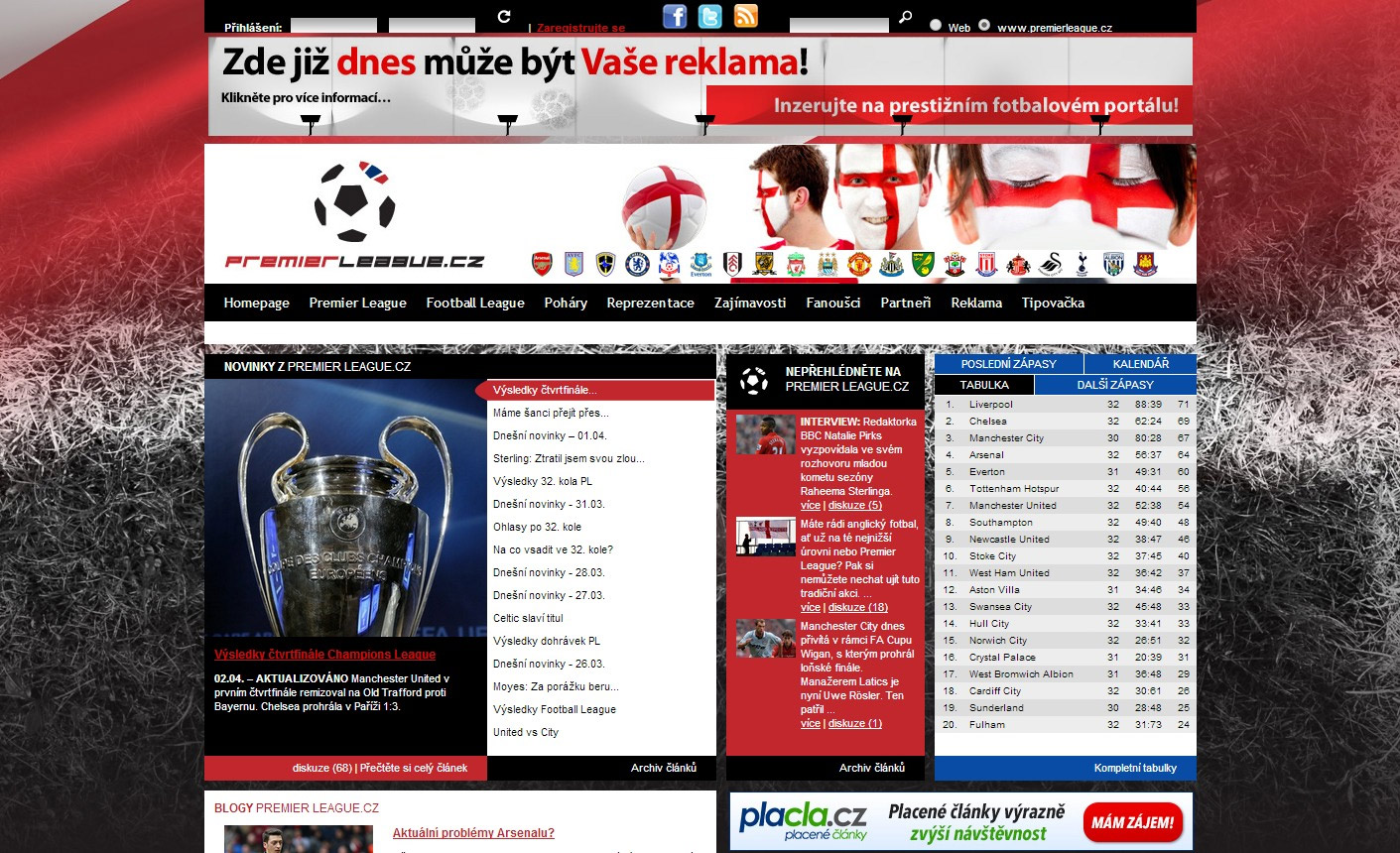Open the Premier League menu item
The image size is (1400, 853).
[357, 303]
